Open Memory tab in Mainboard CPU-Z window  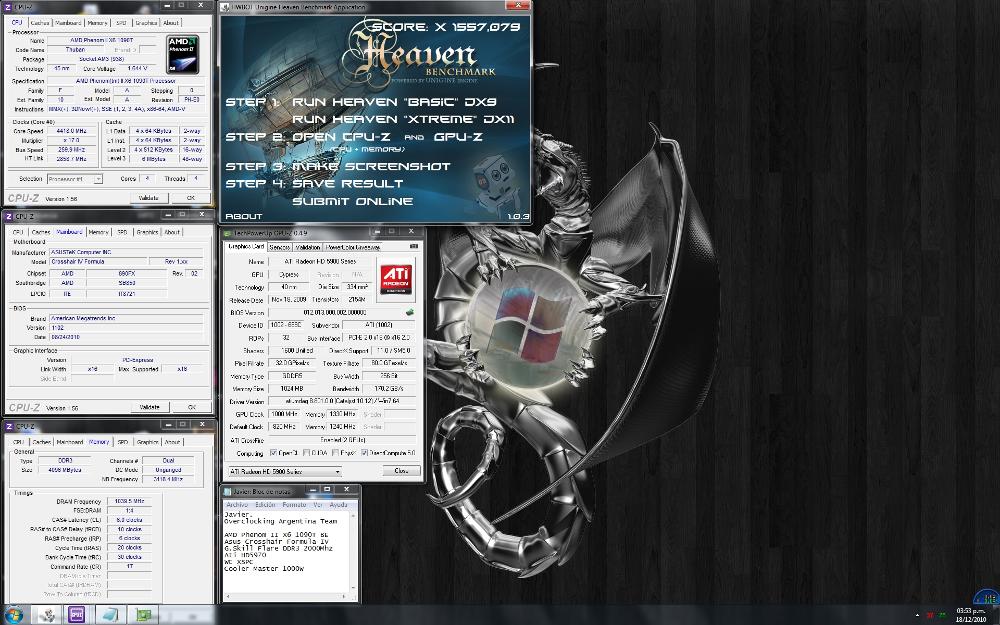98,232
